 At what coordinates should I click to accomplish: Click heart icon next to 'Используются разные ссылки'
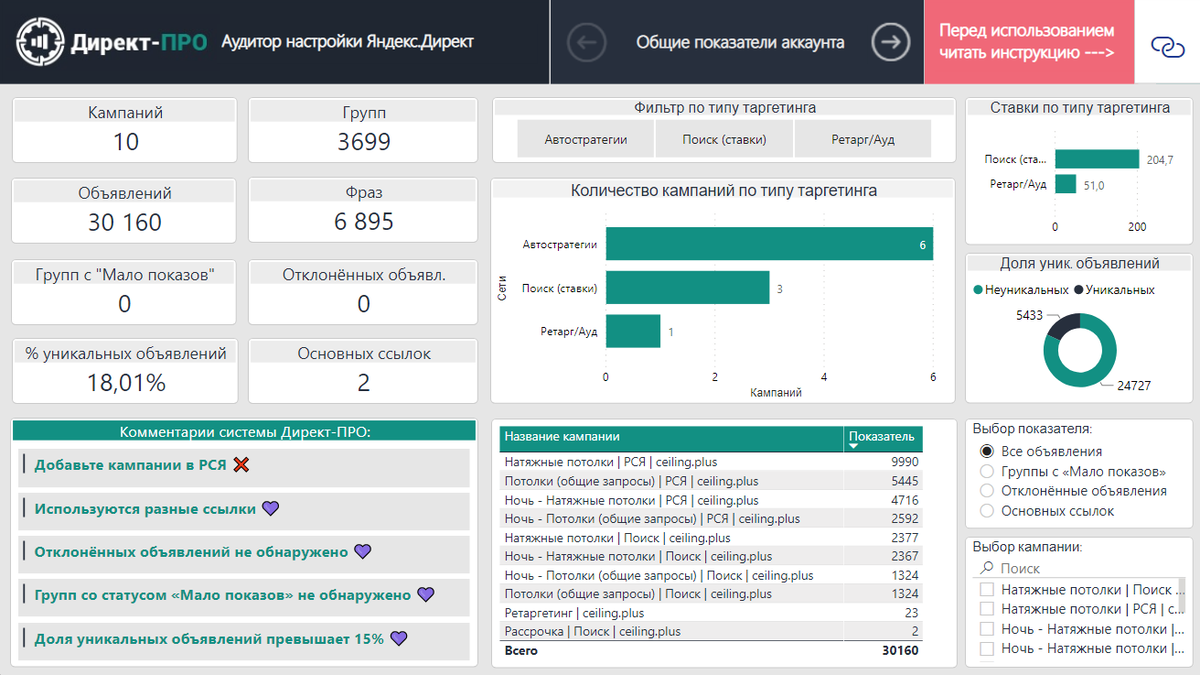coord(270,508)
